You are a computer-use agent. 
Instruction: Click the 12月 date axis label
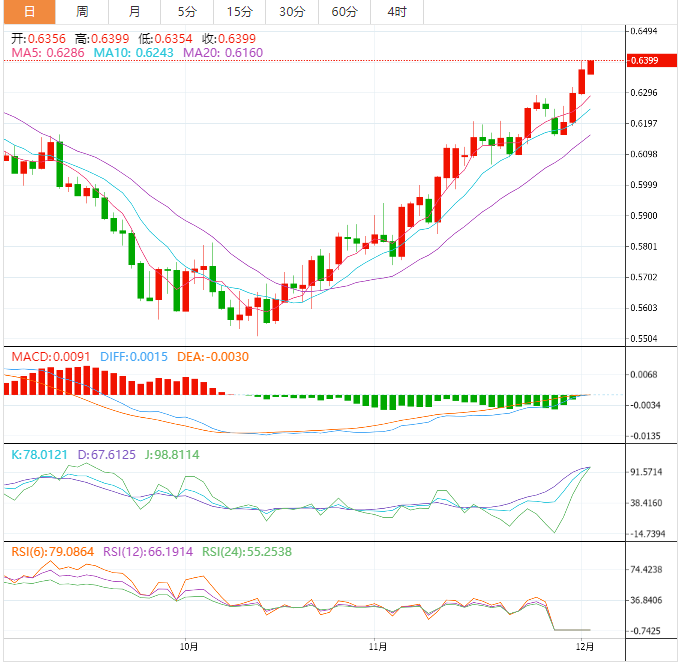[x=585, y=647]
